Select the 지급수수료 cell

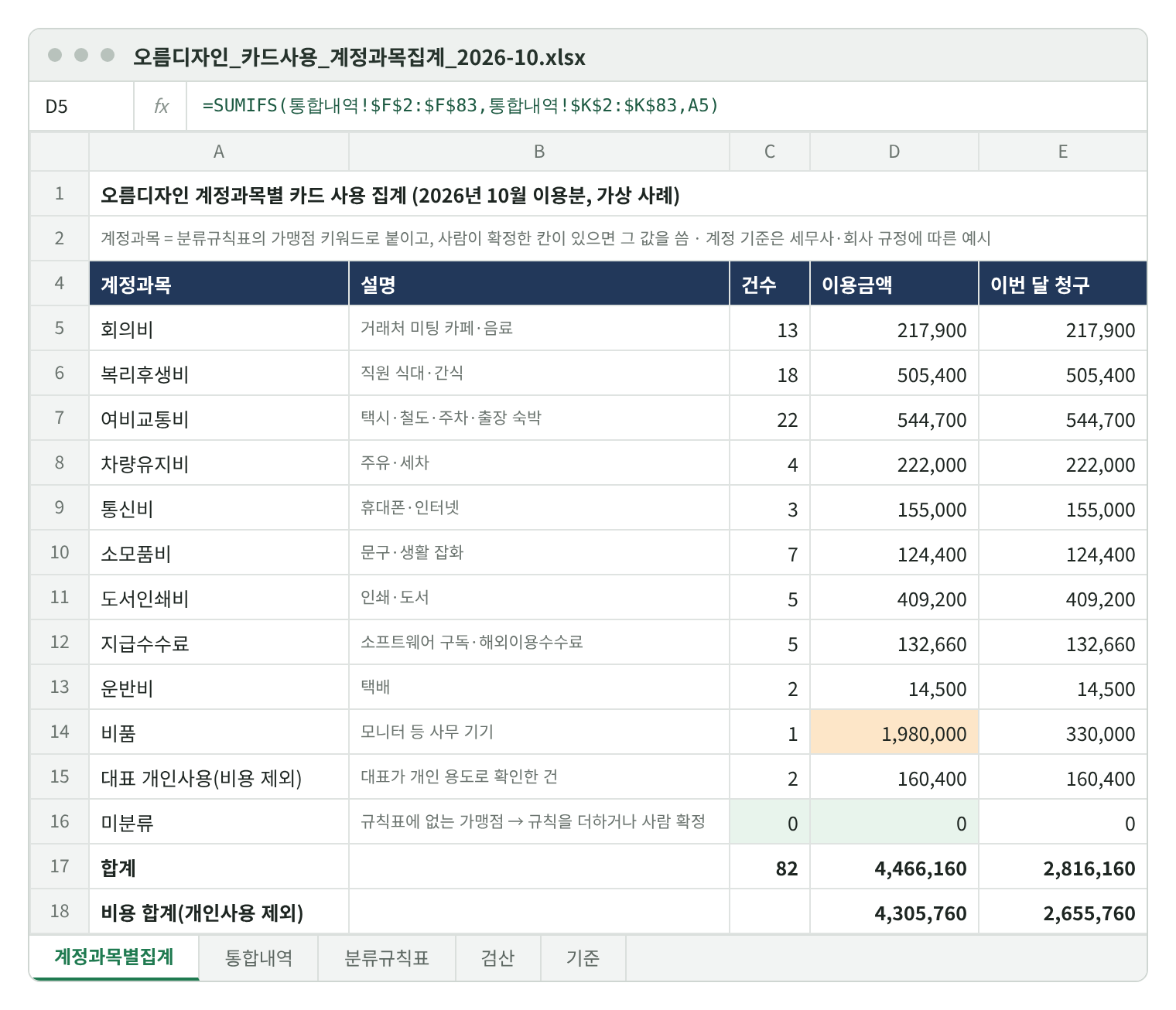tap(219, 643)
